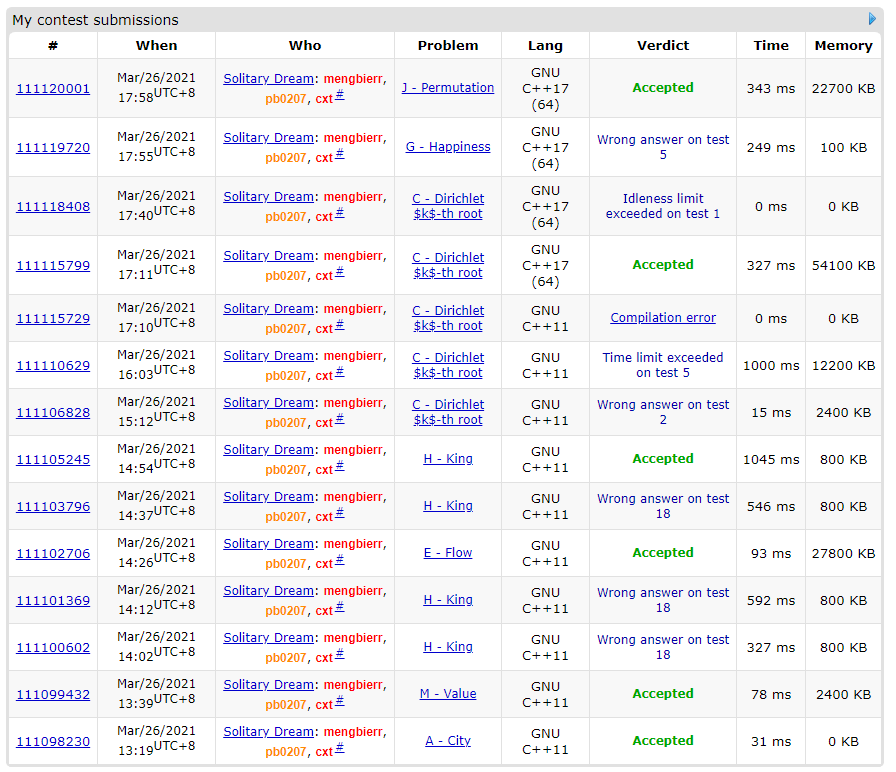The height and width of the screenshot is (772, 896).
Task: Click the # icon in submission 111105245 row
Action: [340, 467]
